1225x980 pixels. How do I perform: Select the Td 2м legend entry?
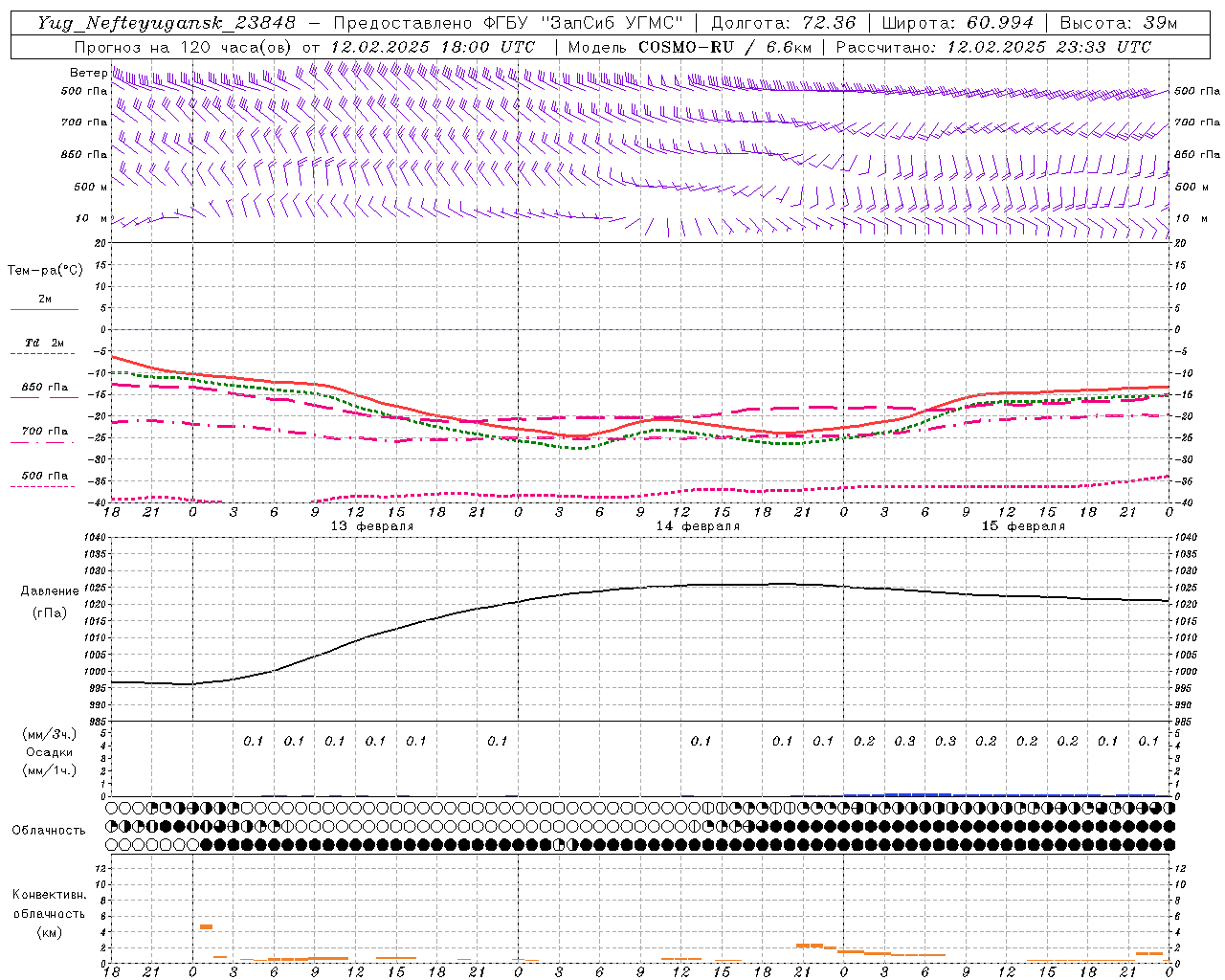click(x=44, y=343)
